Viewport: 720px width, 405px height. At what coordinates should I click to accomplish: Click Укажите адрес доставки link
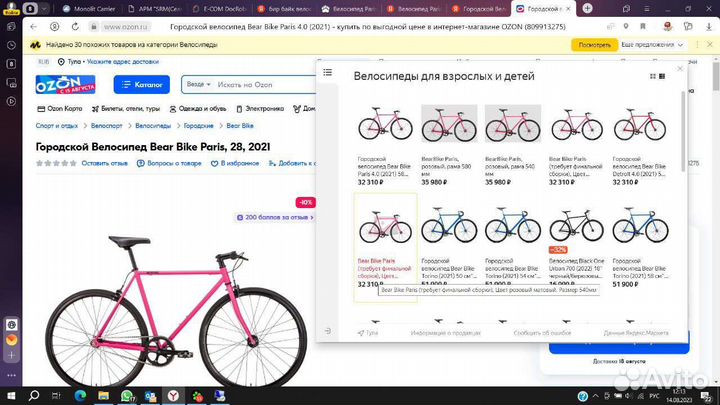[x=123, y=62]
